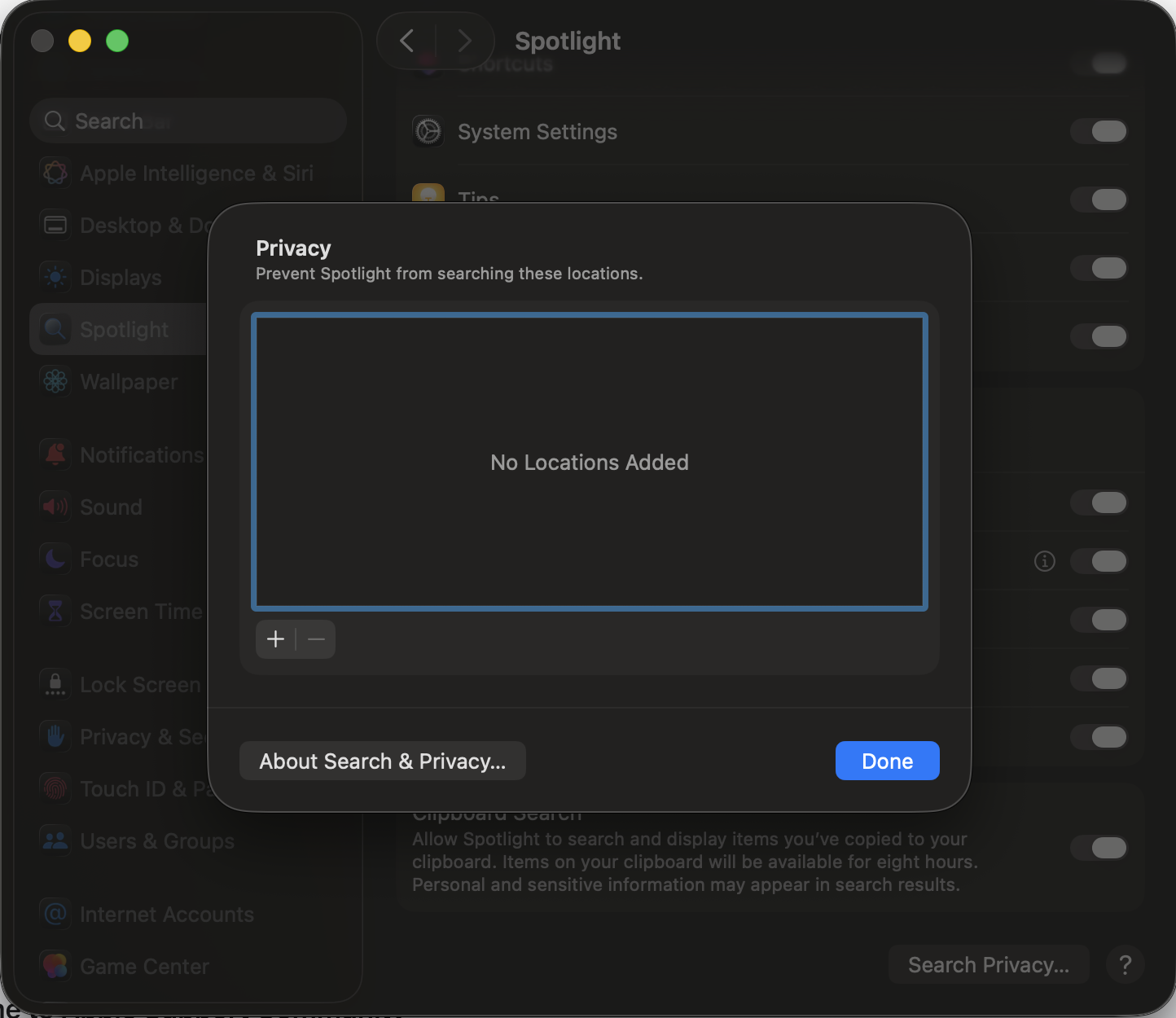Open Game Center sidebar icon
The image size is (1176, 1018).
pos(55,966)
